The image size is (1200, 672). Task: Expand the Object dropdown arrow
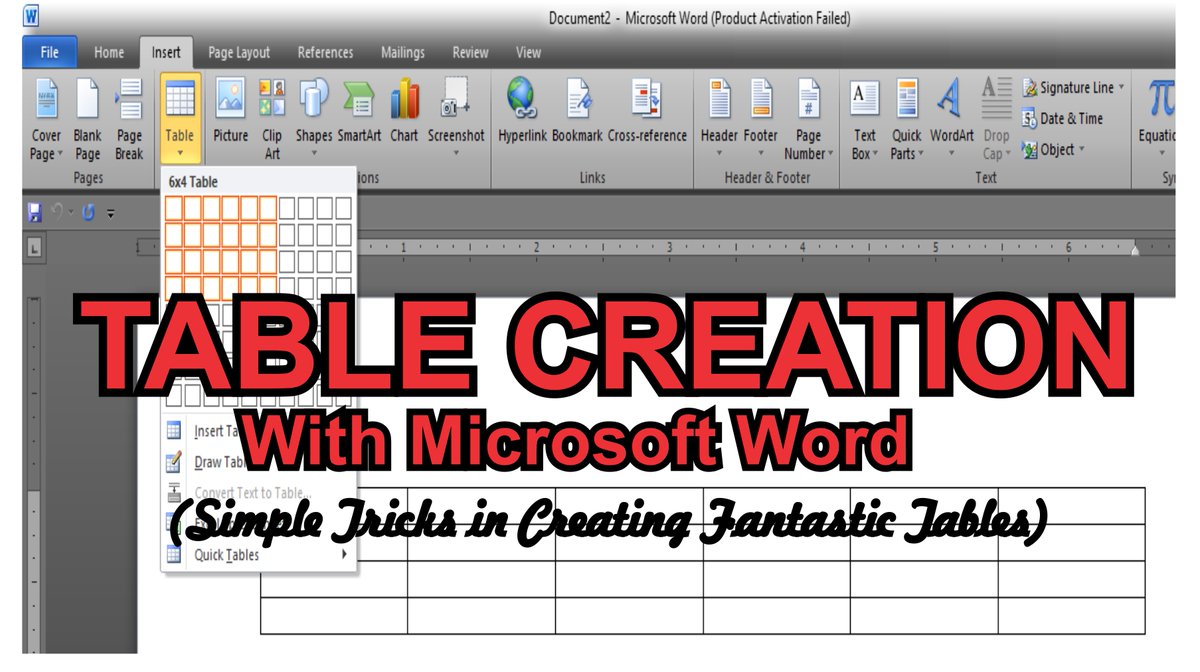pyautogui.click(x=1083, y=150)
